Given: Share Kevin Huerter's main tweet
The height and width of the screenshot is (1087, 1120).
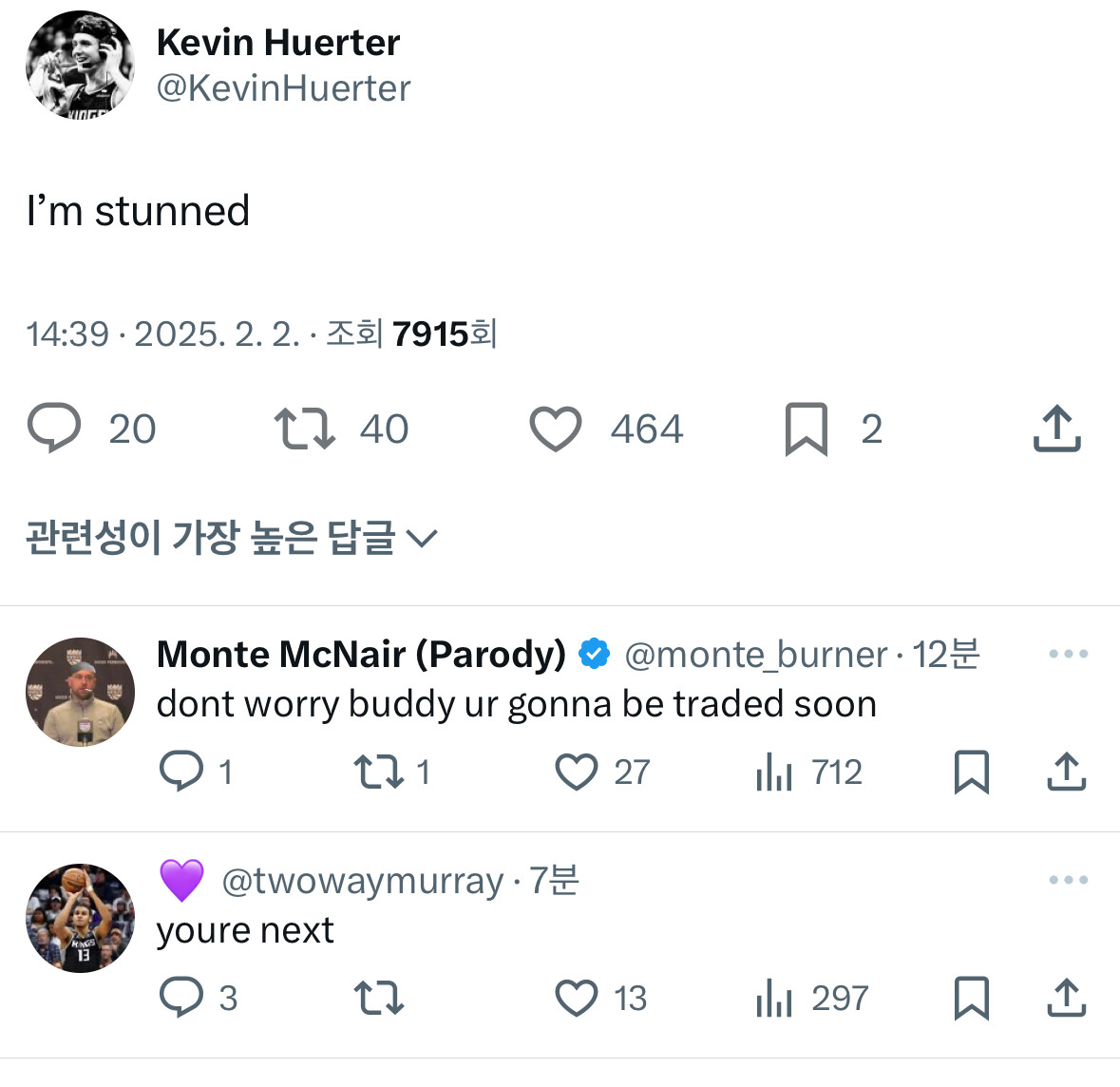Looking at the screenshot, I should tap(1056, 429).
